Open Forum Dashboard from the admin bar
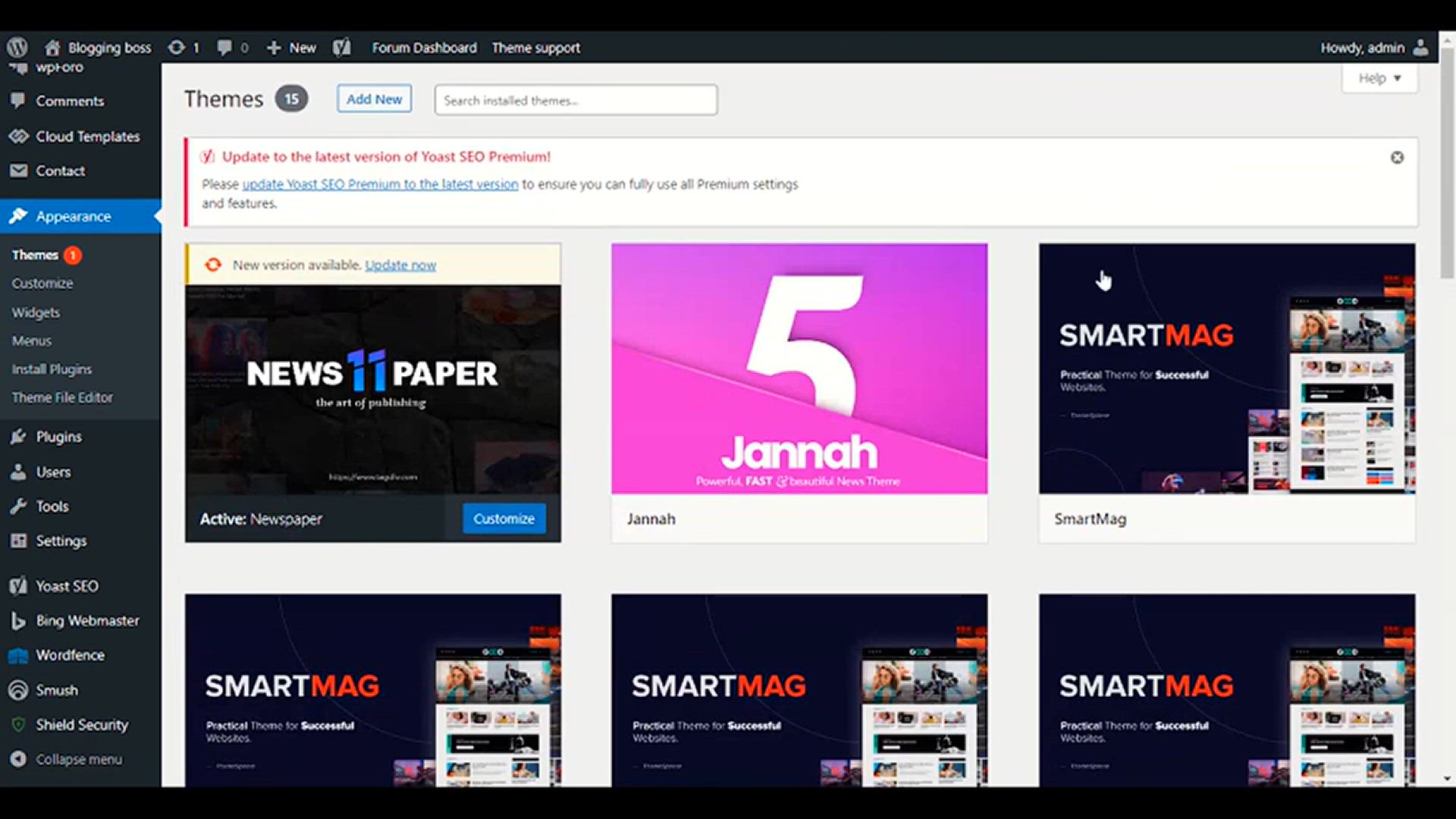Screen dimensions: 1456x819 click(x=423, y=47)
